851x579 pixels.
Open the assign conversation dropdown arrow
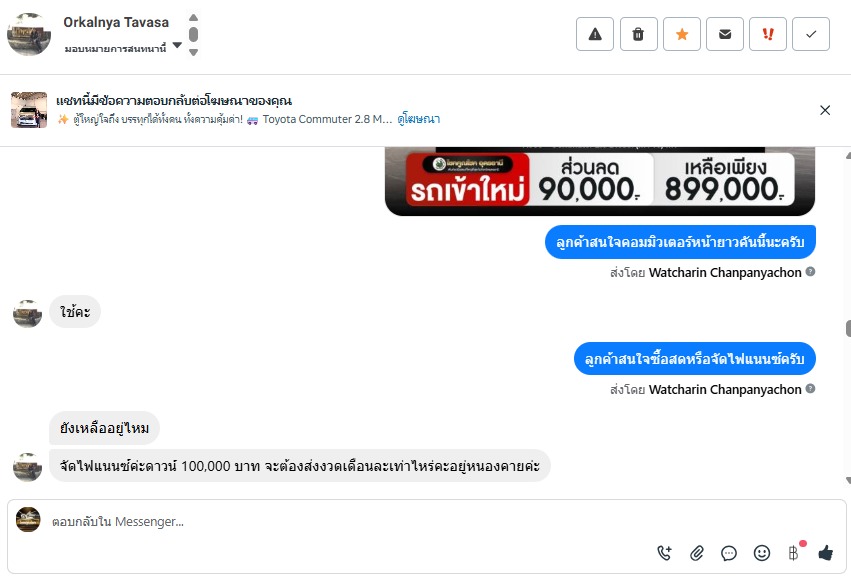(177, 45)
